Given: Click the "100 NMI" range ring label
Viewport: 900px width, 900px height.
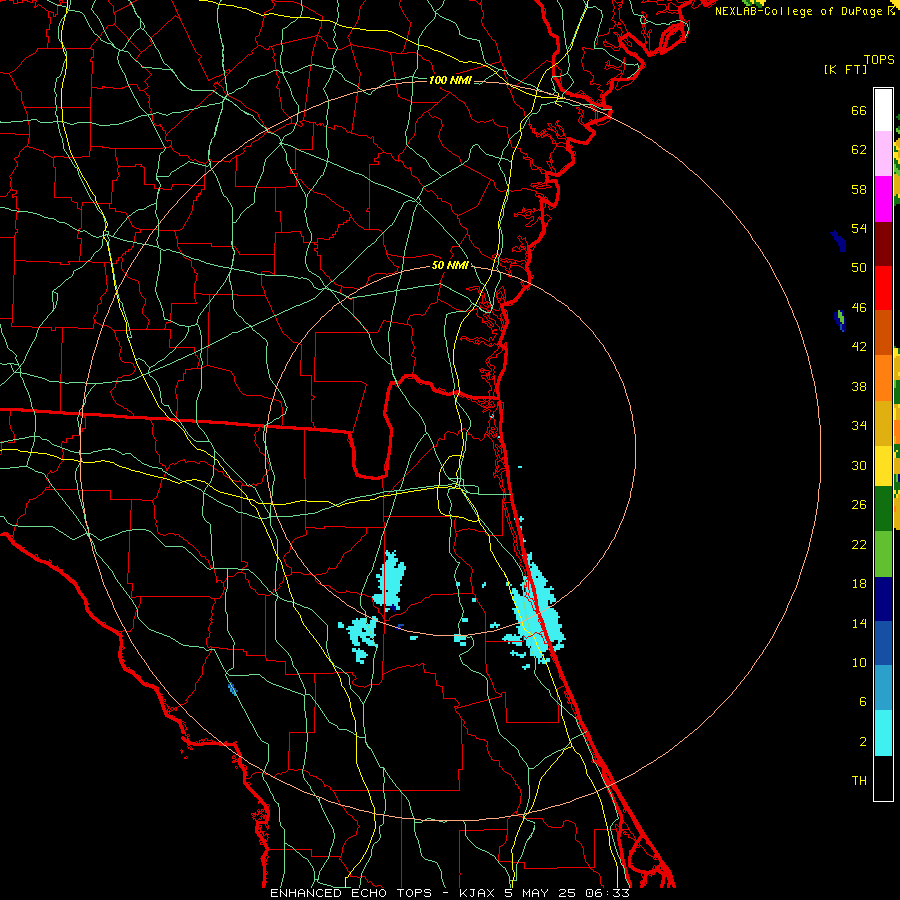Looking at the screenshot, I should (x=450, y=80).
